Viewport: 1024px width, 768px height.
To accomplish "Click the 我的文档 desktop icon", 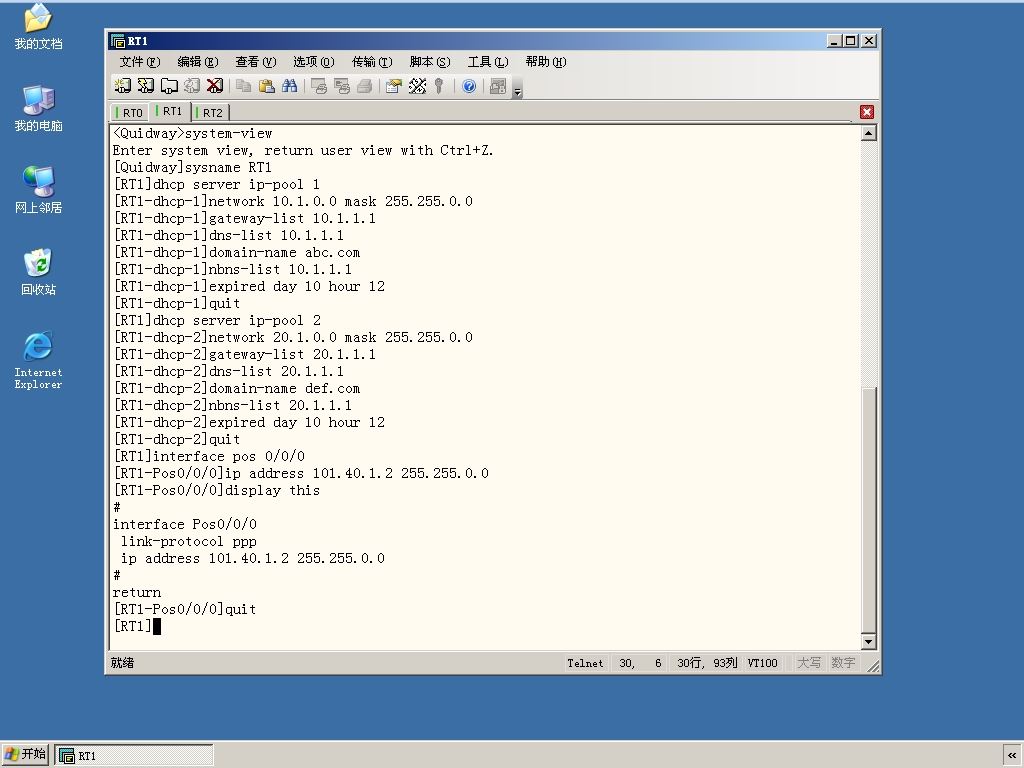I will 38,28.
